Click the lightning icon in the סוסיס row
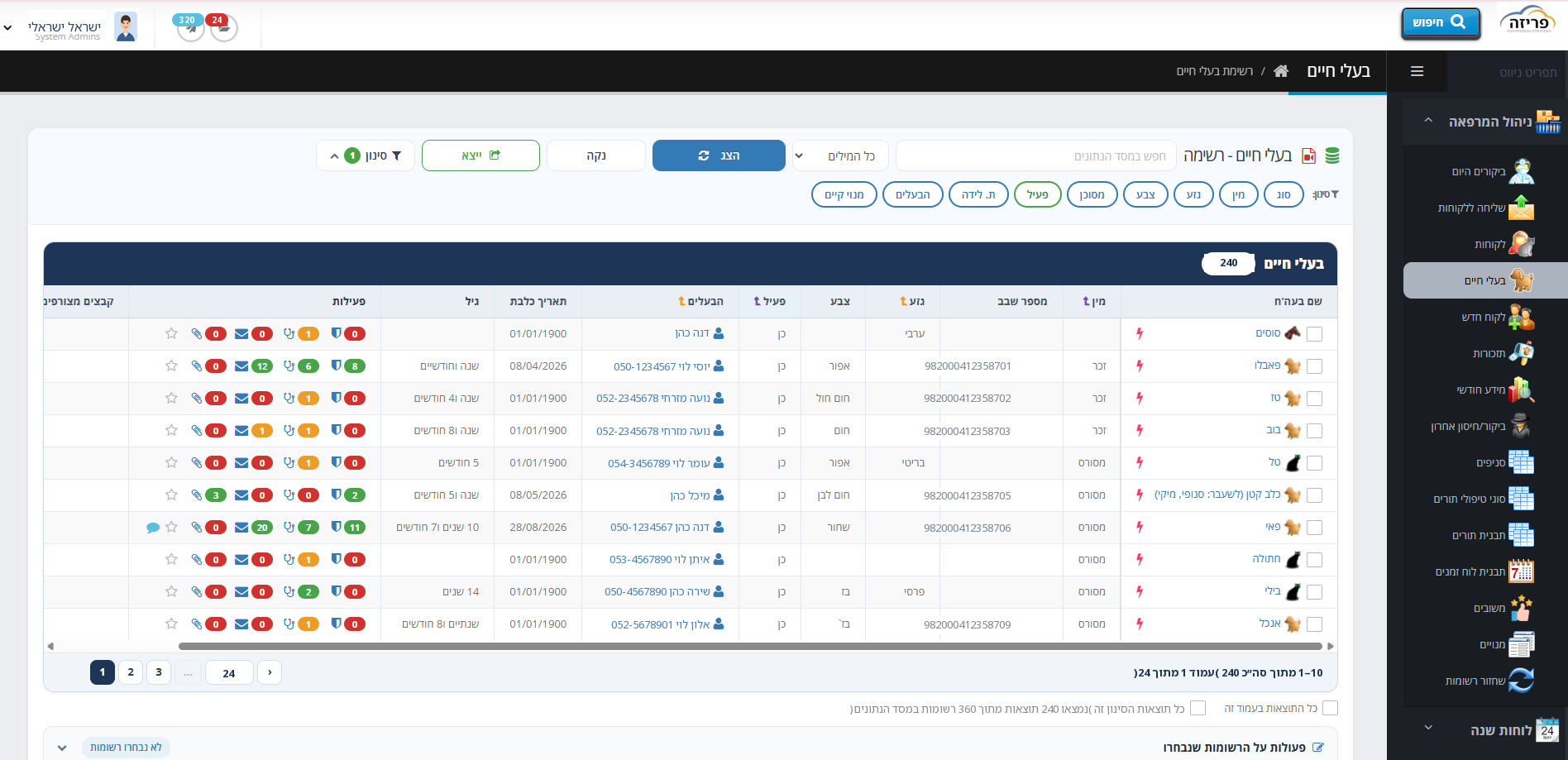Screen dimensions: 1568x760 [1140, 333]
